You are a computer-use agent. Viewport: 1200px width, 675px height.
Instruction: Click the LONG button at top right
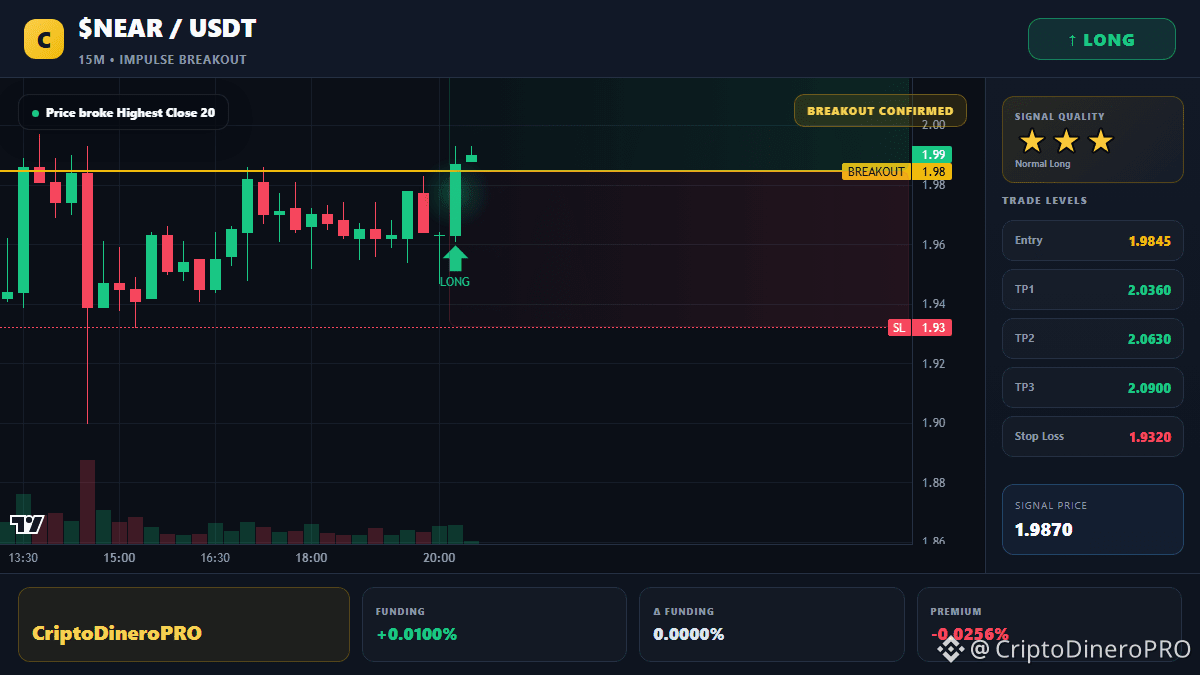click(x=1102, y=40)
